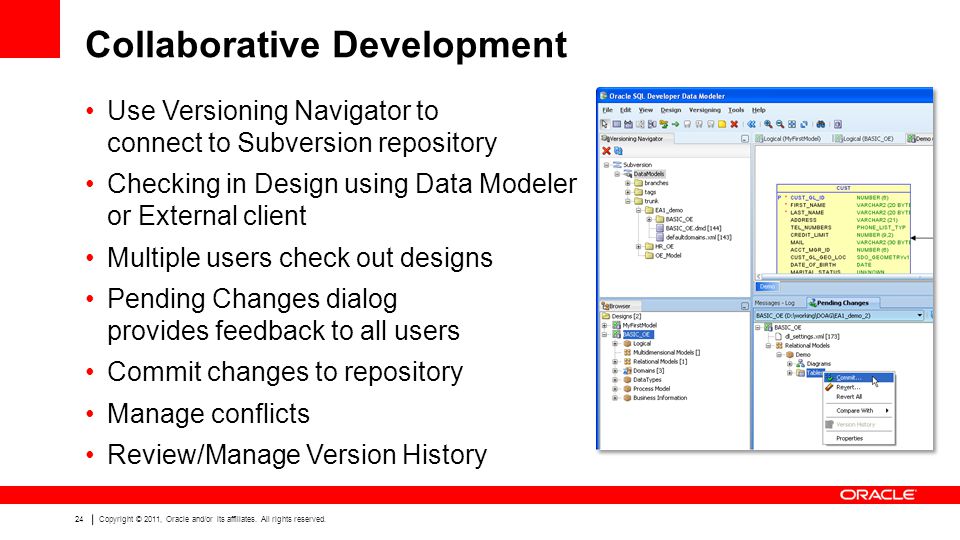Select DataModels repository node
Viewport: 960px width, 540px height.
(648, 174)
